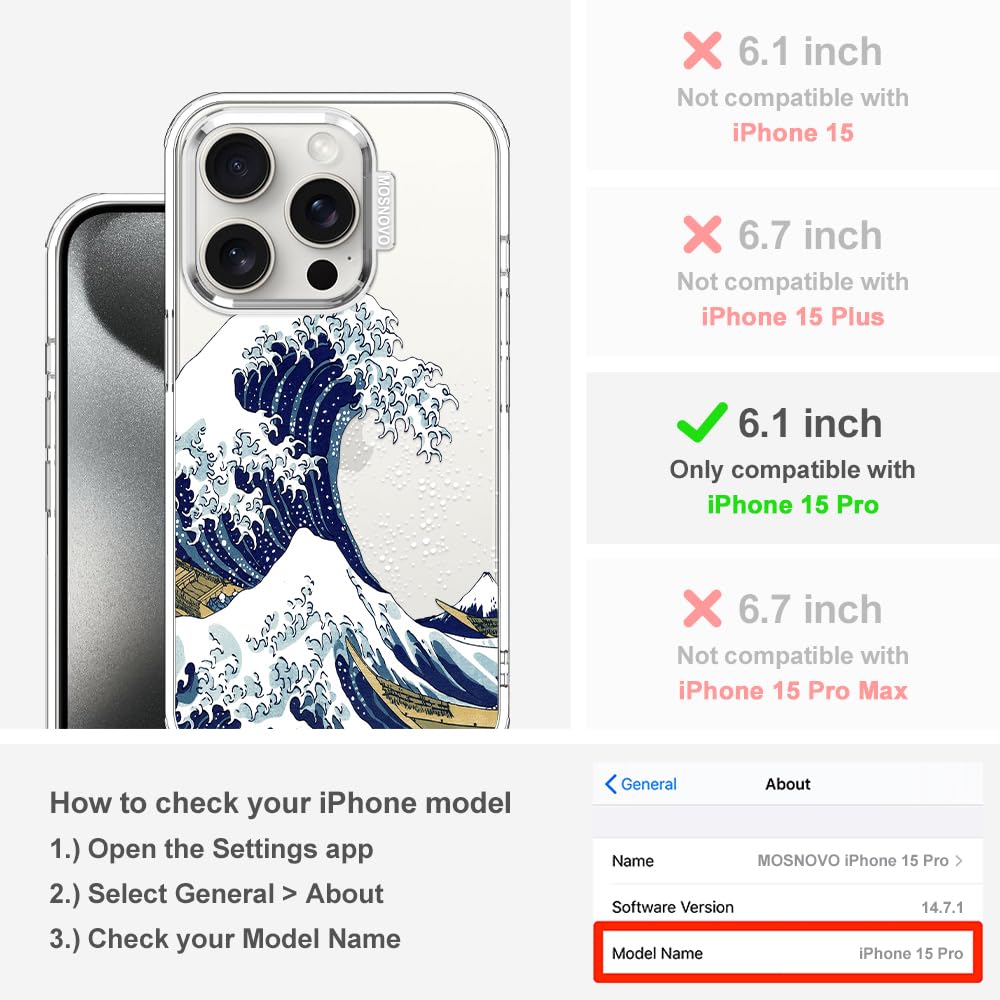Click the camera flash on the phone
1000x1000 pixels.
[x=322, y=147]
